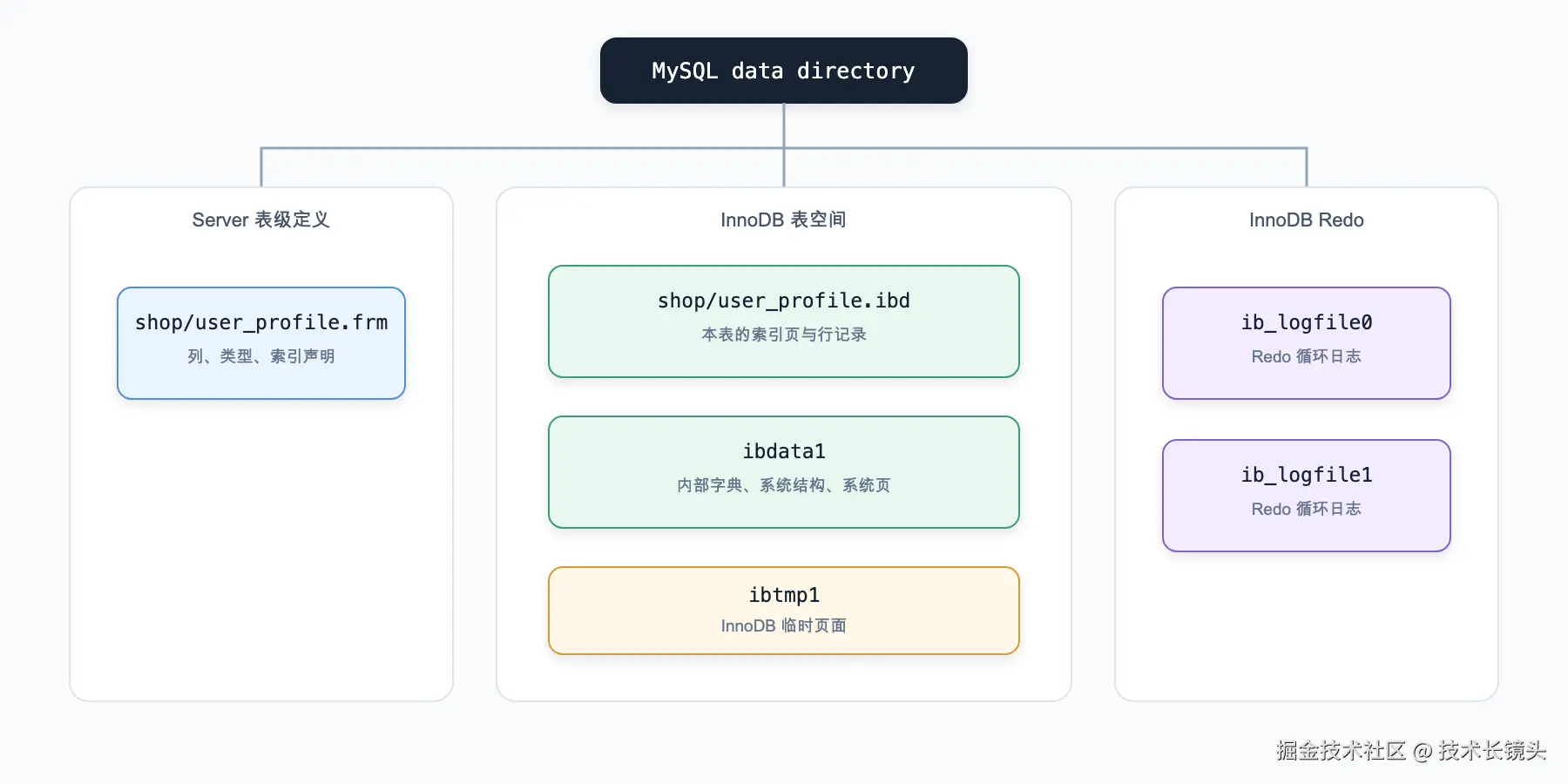Viewport: 1568px width, 784px height.
Task: Click the '本表的索引页与行记录' description text
Action: 784,335
